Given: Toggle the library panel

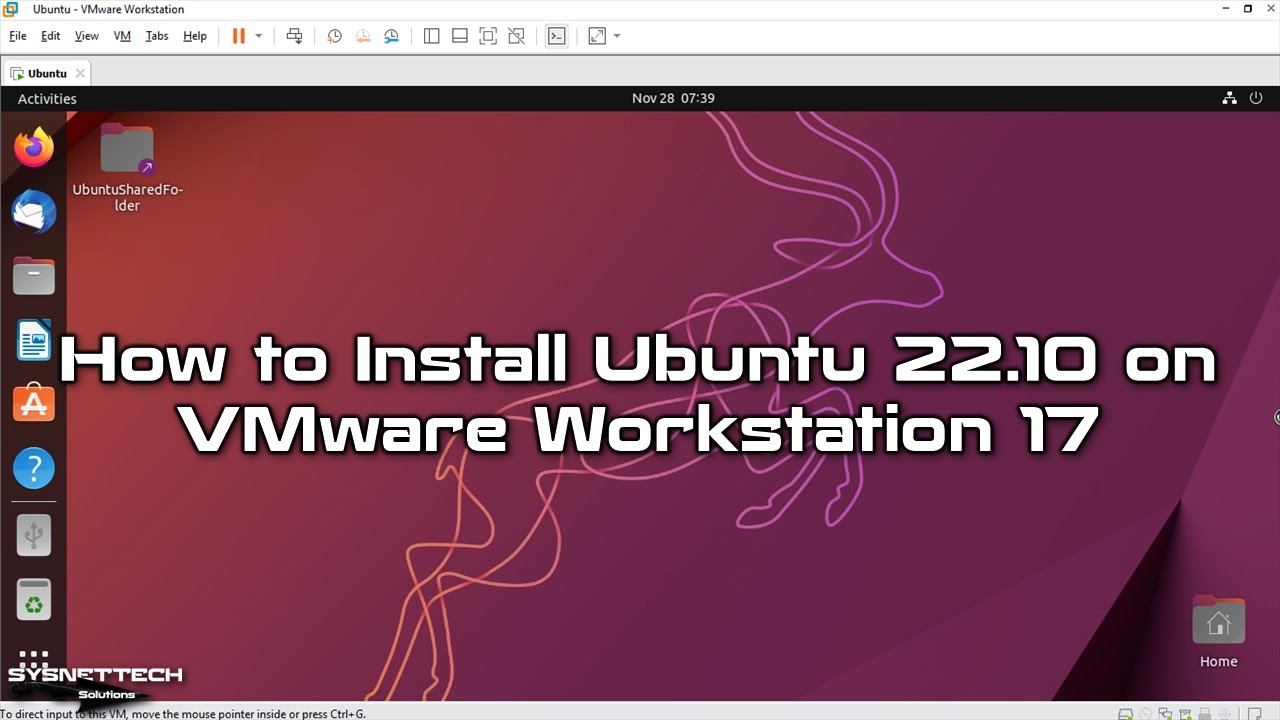Looking at the screenshot, I should click(432, 36).
